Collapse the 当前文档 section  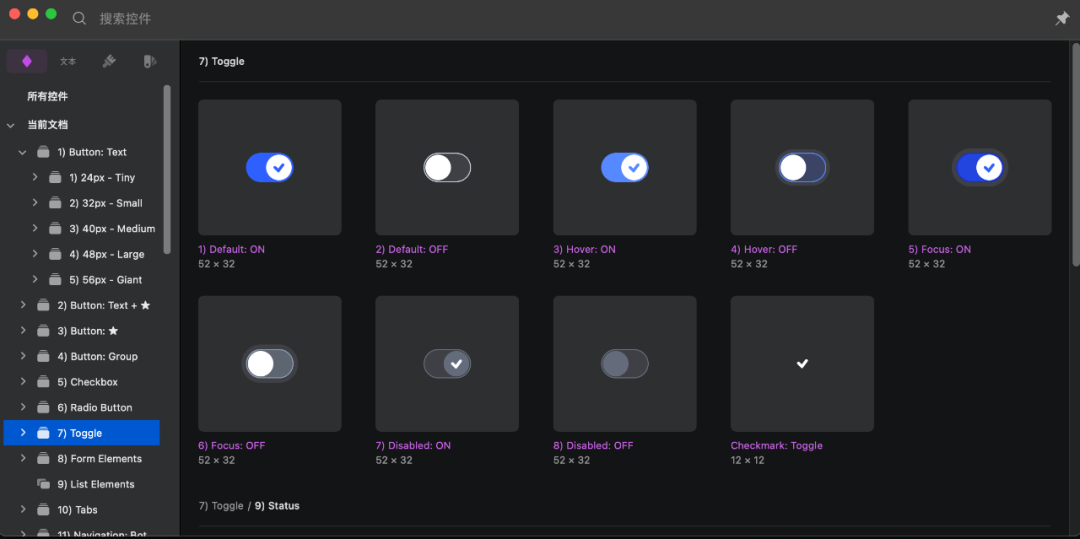(x=10, y=125)
